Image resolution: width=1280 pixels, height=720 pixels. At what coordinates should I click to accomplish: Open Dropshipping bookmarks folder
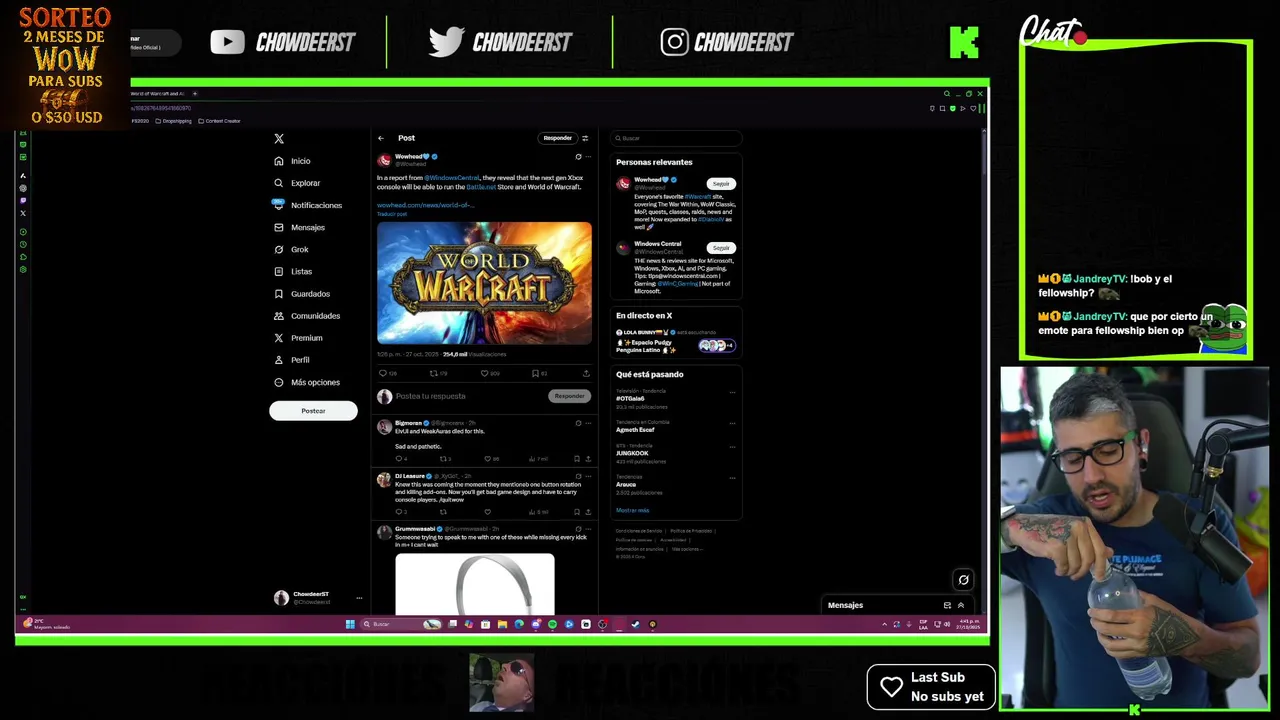pyautogui.click(x=173, y=121)
